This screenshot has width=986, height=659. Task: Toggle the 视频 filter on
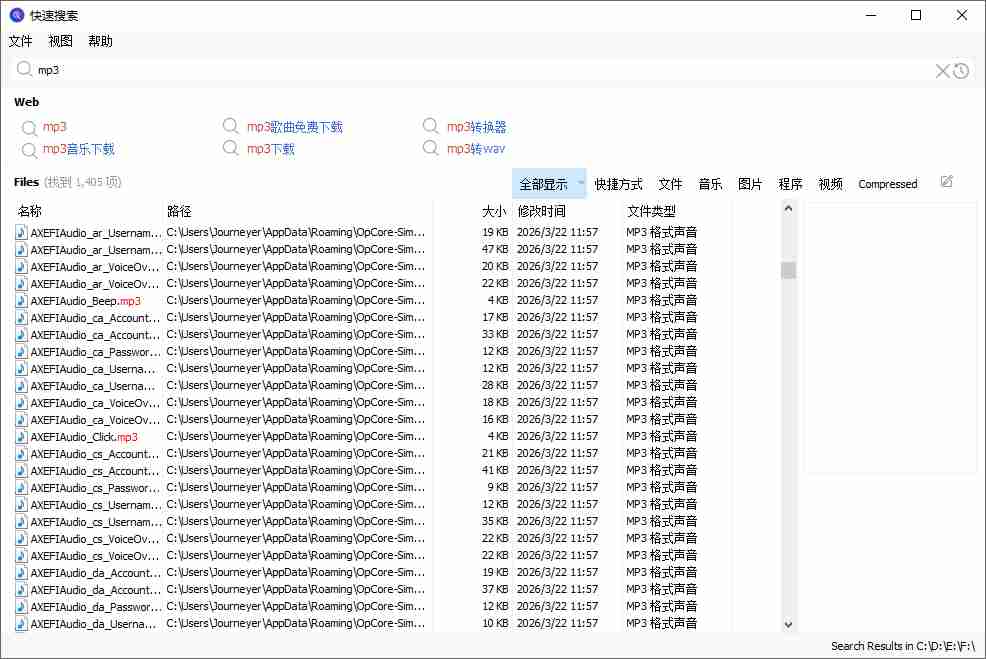click(x=829, y=184)
